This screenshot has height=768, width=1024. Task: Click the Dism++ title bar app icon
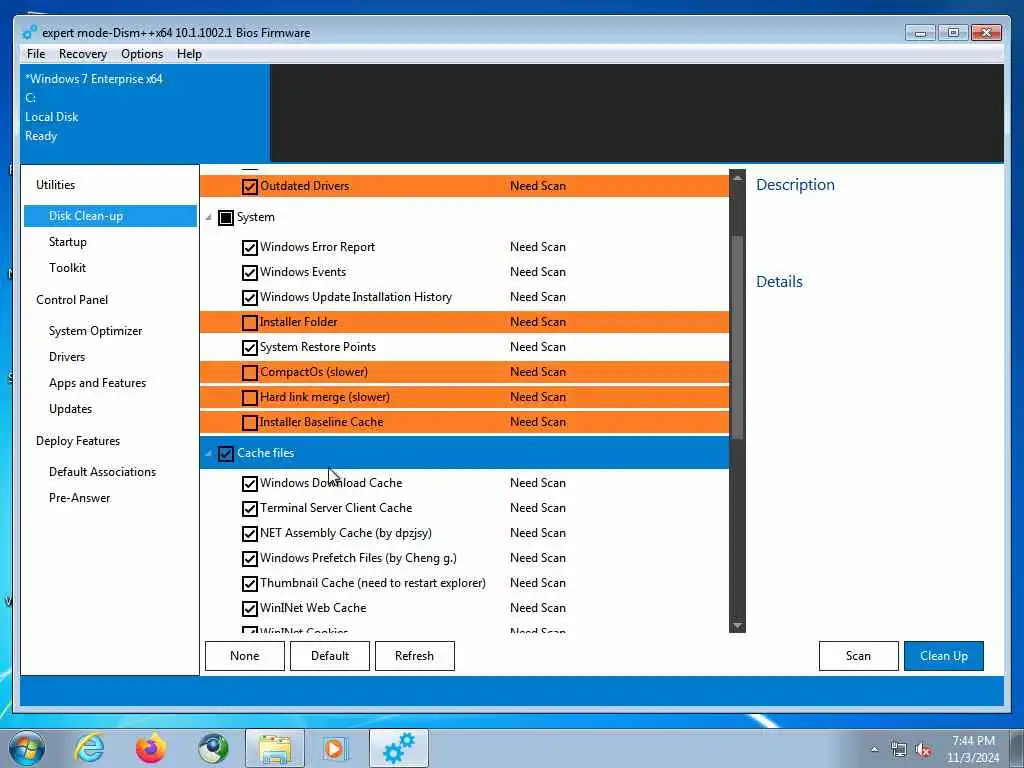(x=29, y=32)
